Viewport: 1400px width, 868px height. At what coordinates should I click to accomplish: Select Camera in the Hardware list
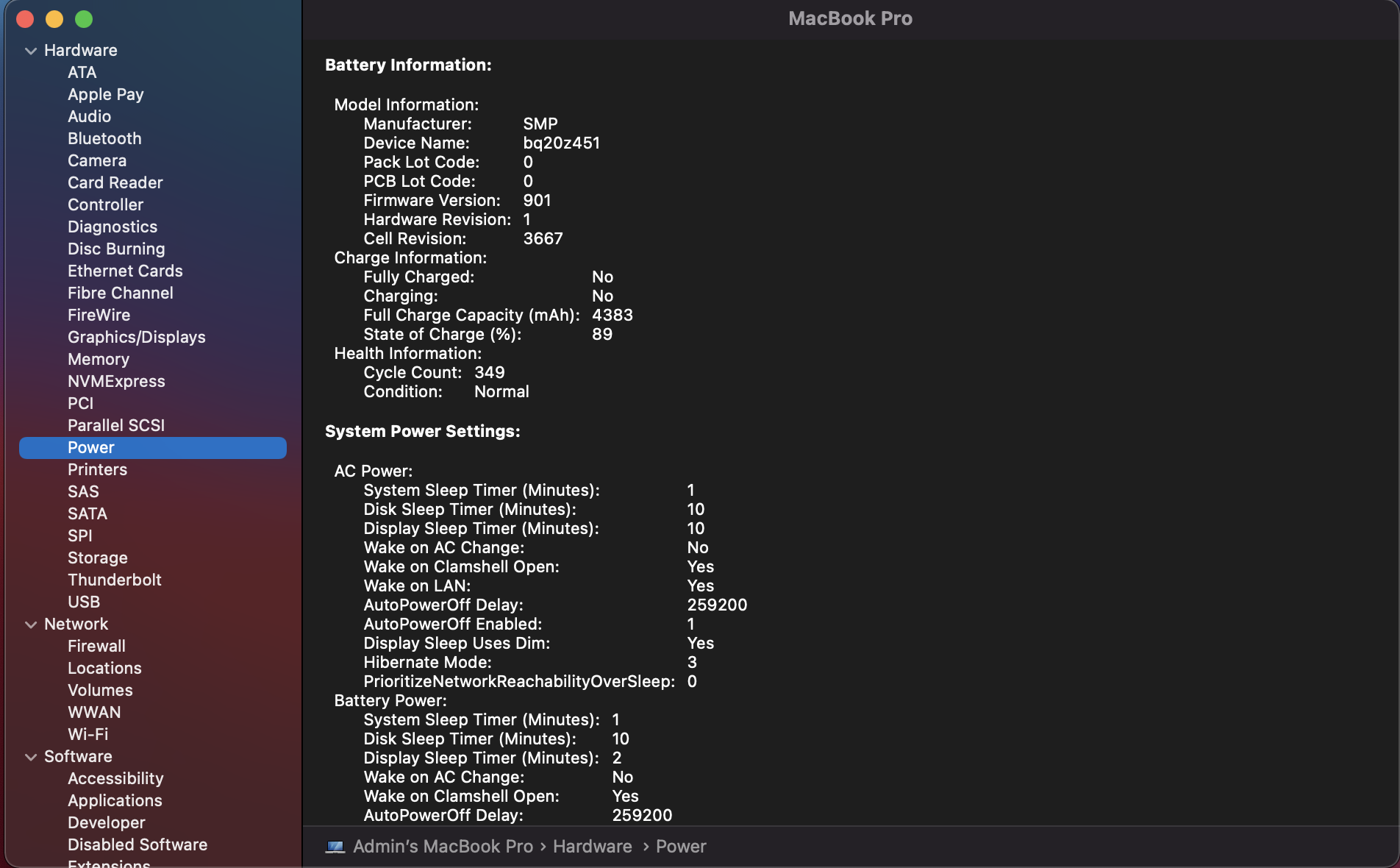(97, 160)
